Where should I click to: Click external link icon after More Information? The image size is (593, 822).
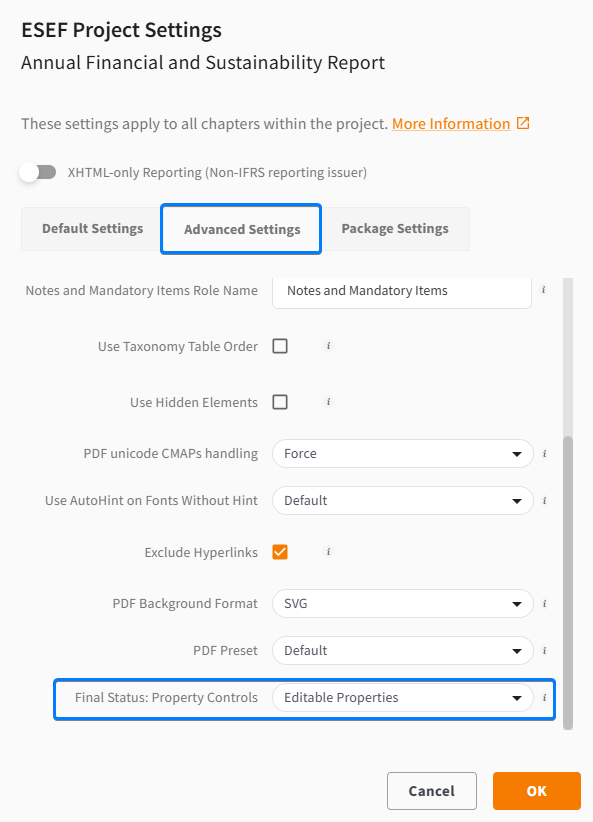pyautogui.click(x=523, y=123)
